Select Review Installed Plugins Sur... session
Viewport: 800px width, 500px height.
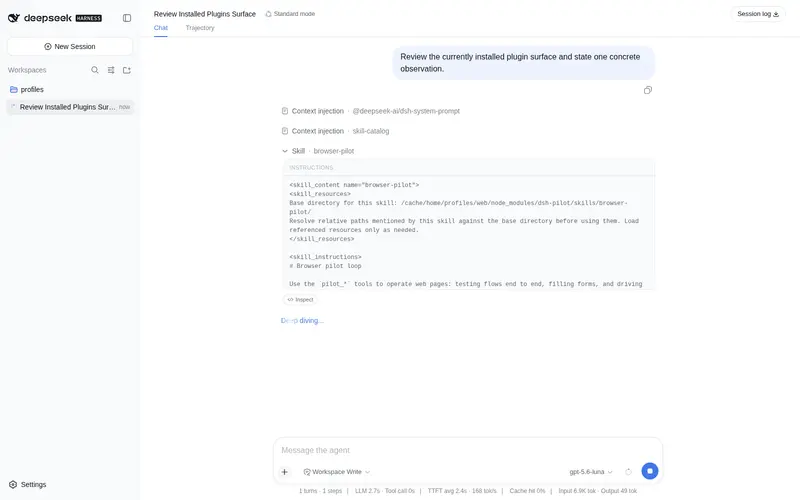click(x=70, y=107)
